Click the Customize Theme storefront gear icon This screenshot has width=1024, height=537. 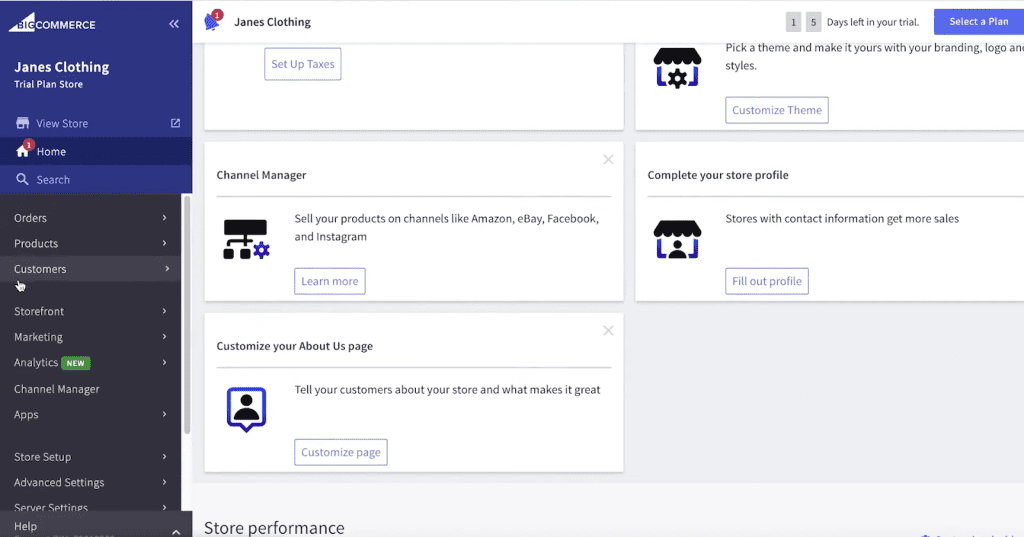(677, 68)
